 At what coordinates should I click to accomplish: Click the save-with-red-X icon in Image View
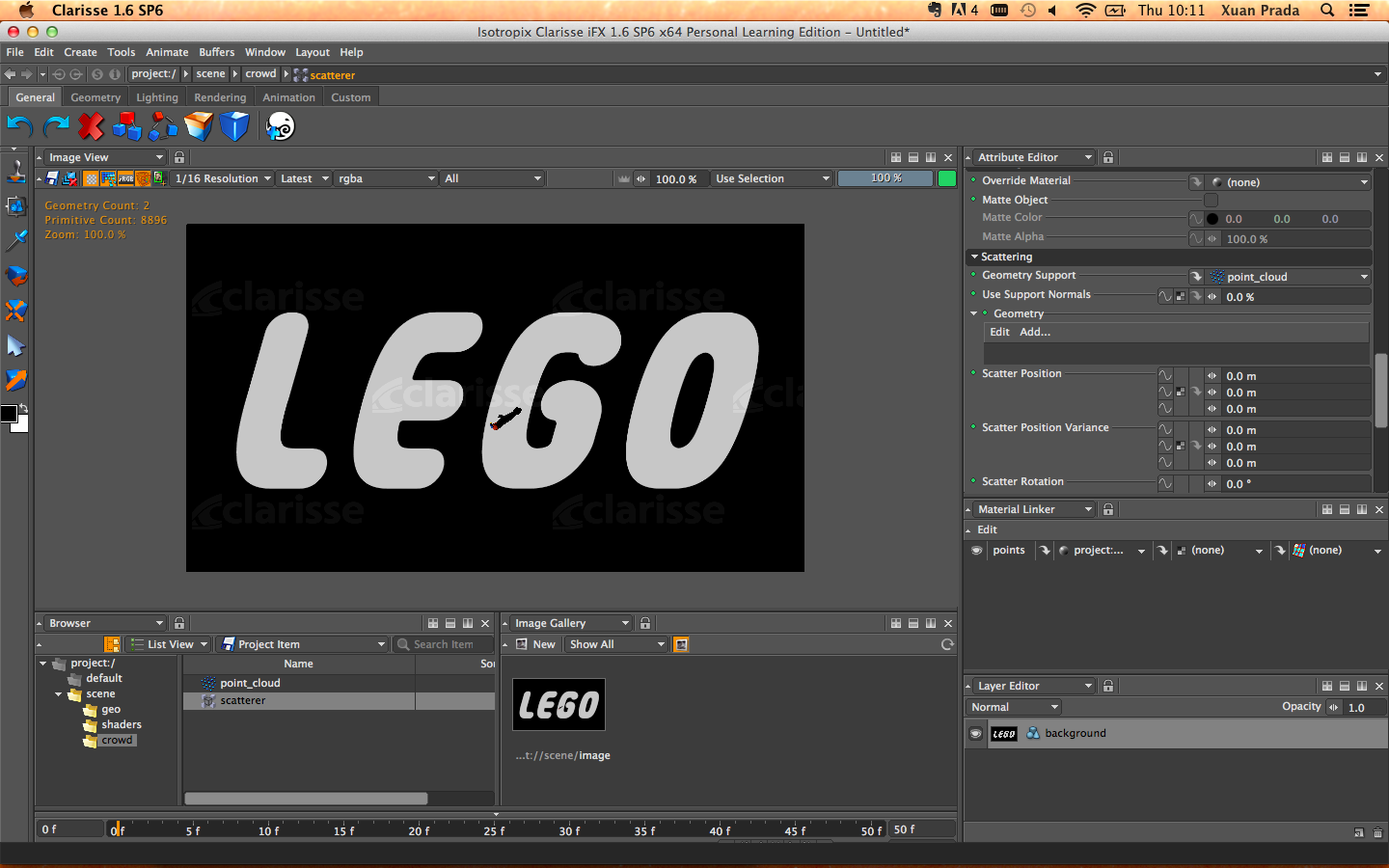click(69, 178)
